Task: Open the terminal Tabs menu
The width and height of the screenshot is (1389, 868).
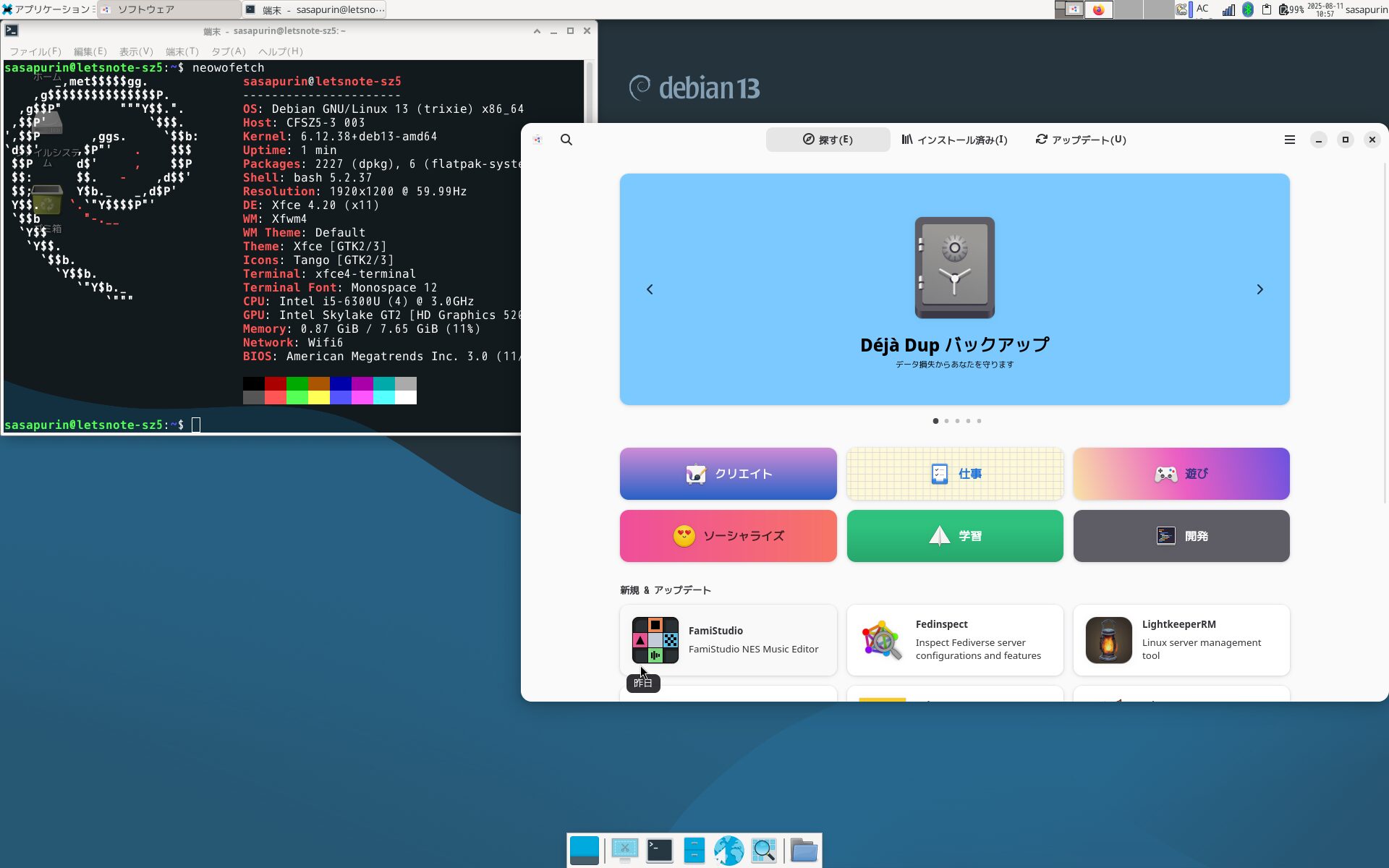Action: pyautogui.click(x=228, y=51)
